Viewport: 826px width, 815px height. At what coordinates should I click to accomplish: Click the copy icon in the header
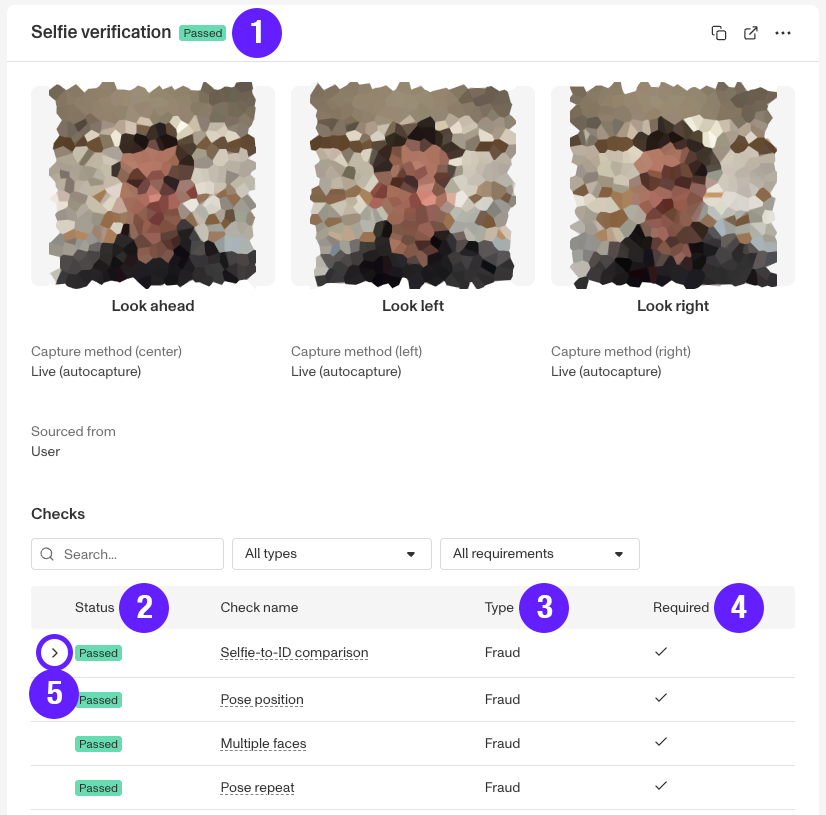click(719, 33)
